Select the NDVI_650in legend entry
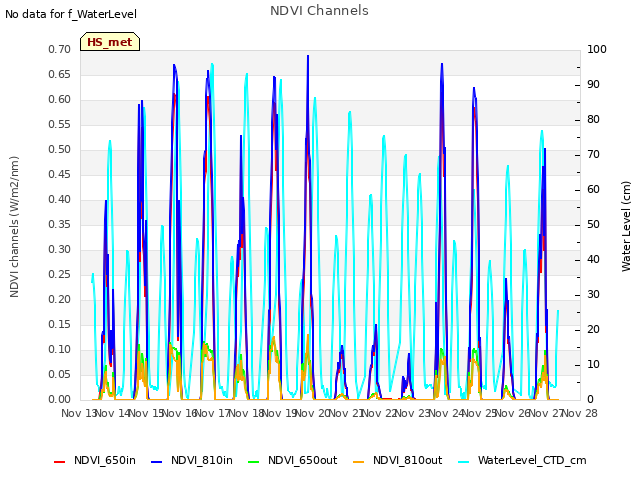The height and width of the screenshot is (480, 640). (94, 460)
